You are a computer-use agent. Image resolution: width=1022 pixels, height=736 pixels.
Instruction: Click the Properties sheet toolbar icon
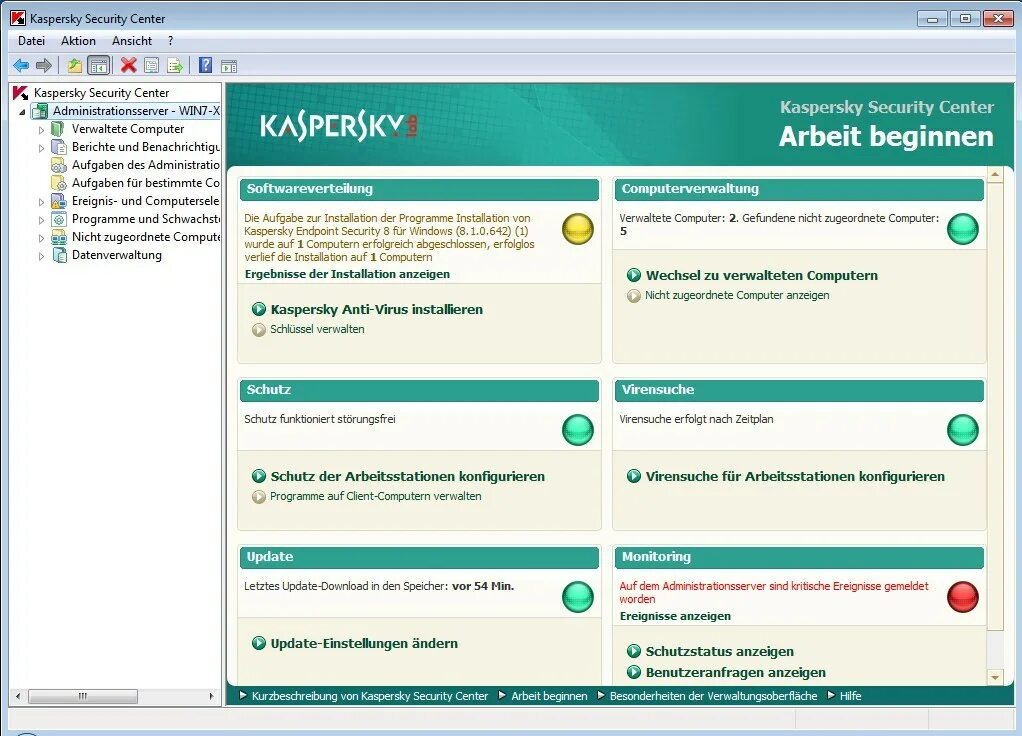151,65
